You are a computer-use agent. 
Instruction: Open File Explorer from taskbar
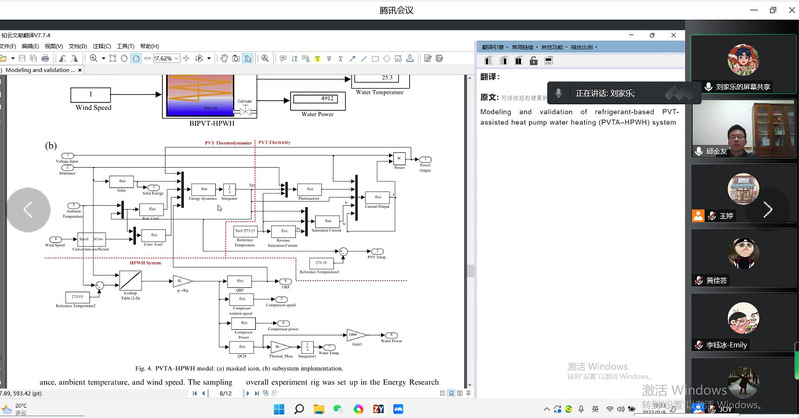[x=318, y=409]
